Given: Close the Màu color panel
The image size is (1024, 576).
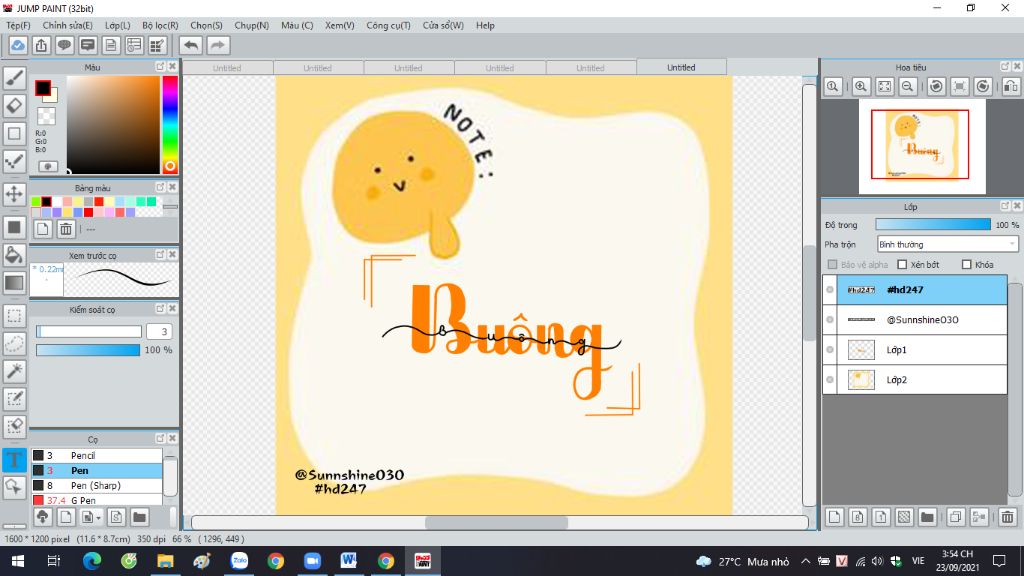Looking at the screenshot, I should tap(172, 67).
